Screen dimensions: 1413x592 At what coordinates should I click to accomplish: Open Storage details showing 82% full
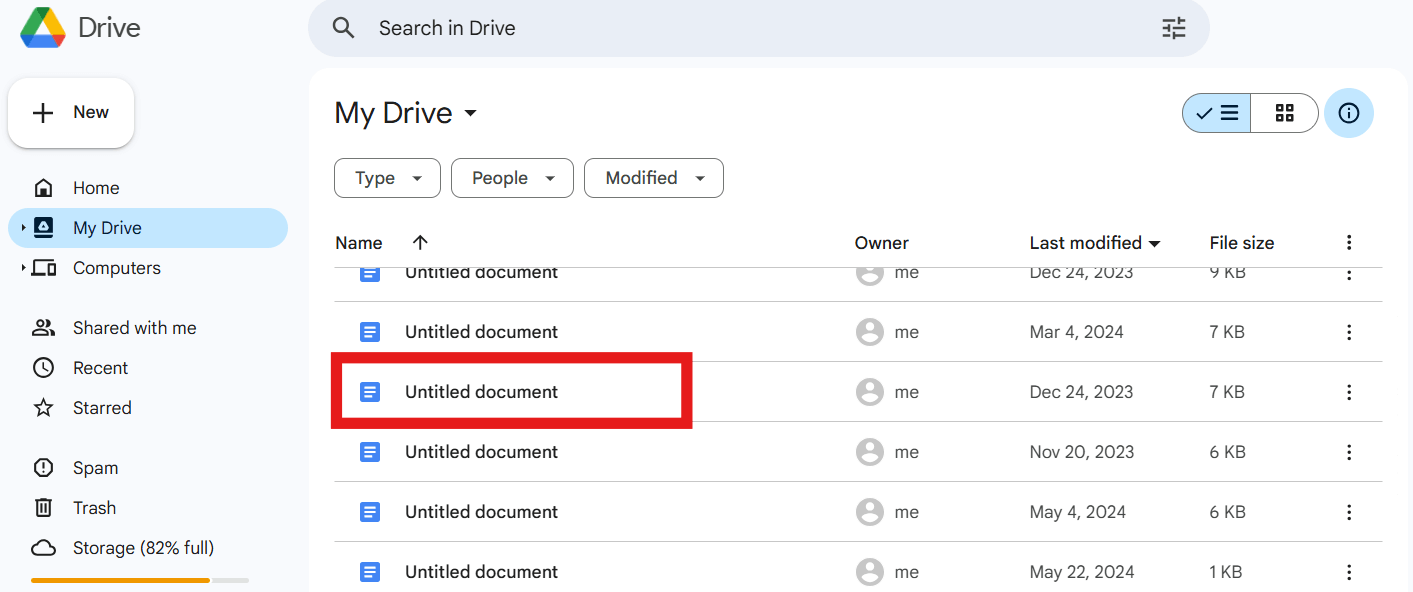click(x=143, y=547)
